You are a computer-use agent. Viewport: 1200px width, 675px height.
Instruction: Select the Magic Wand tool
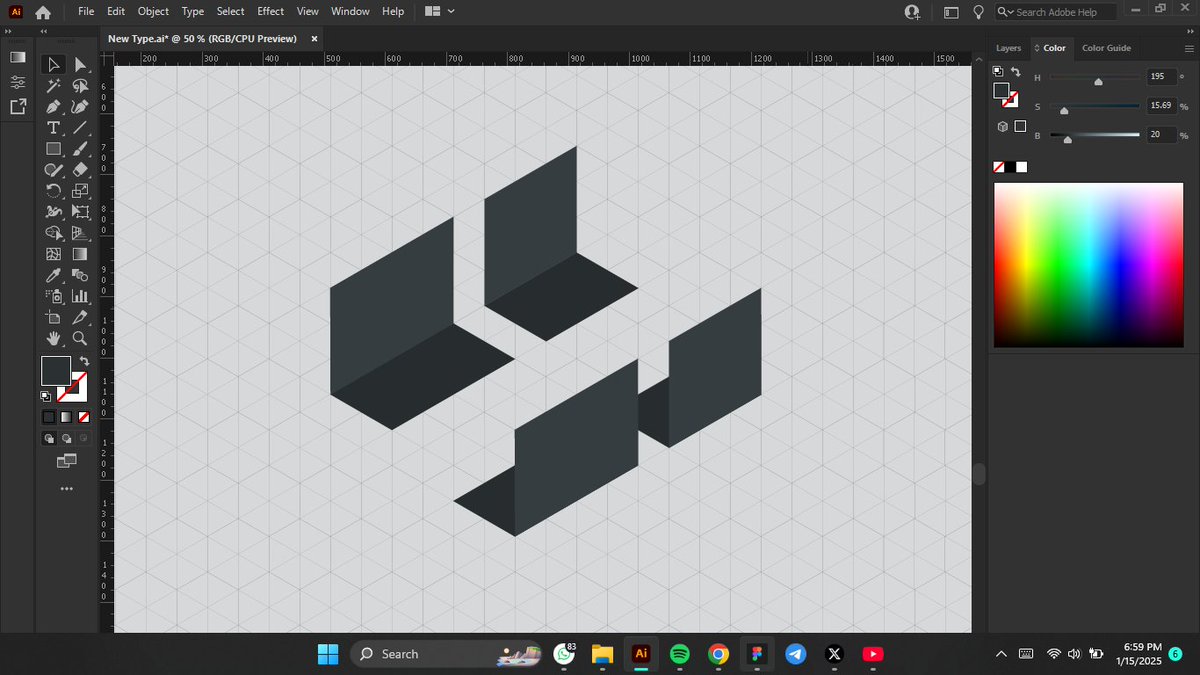point(54,86)
